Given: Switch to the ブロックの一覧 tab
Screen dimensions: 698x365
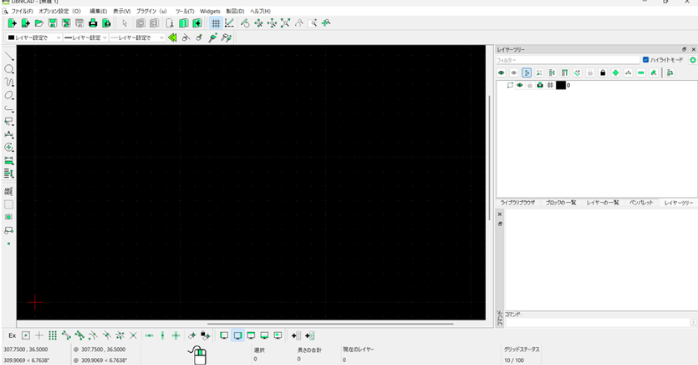Looking at the screenshot, I should (561, 203).
